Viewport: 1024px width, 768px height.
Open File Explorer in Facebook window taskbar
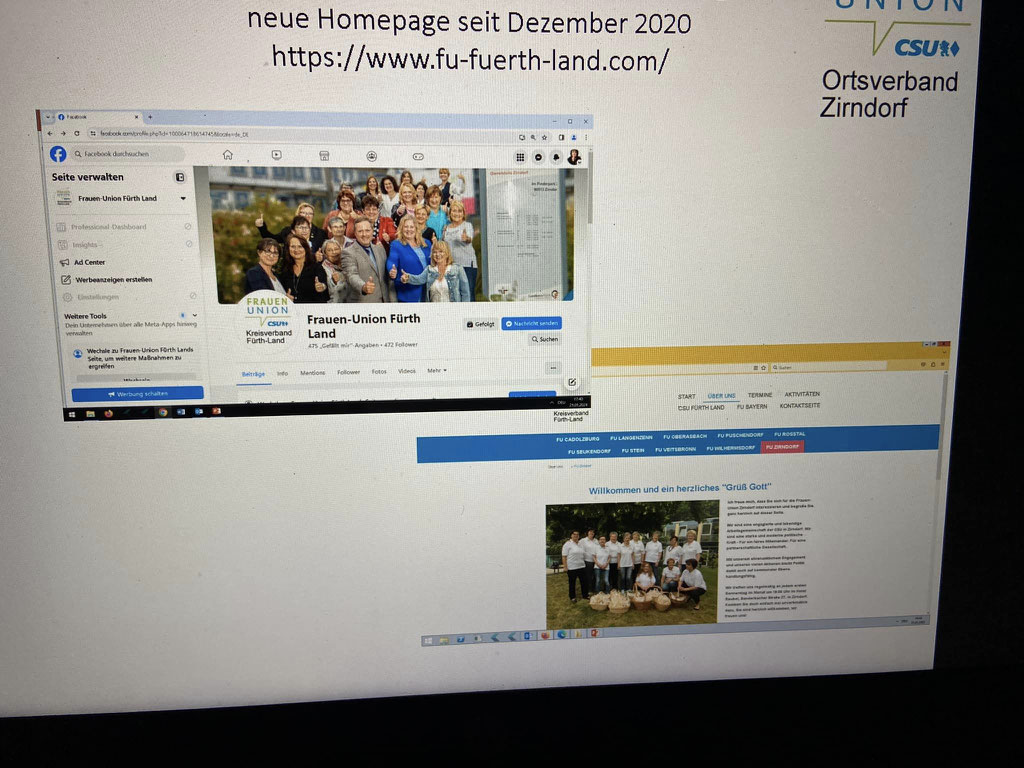click(x=90, y=414)
